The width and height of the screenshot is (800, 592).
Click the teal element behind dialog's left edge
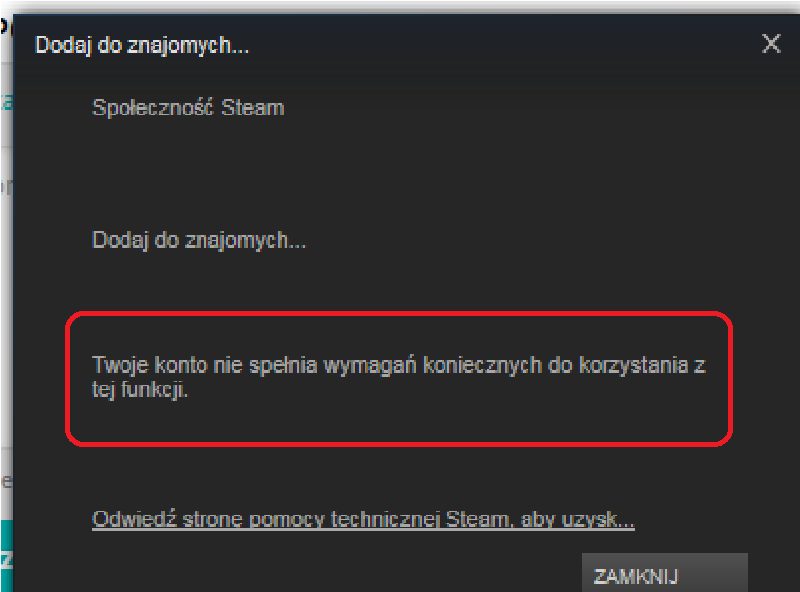[x=6, y=556]
